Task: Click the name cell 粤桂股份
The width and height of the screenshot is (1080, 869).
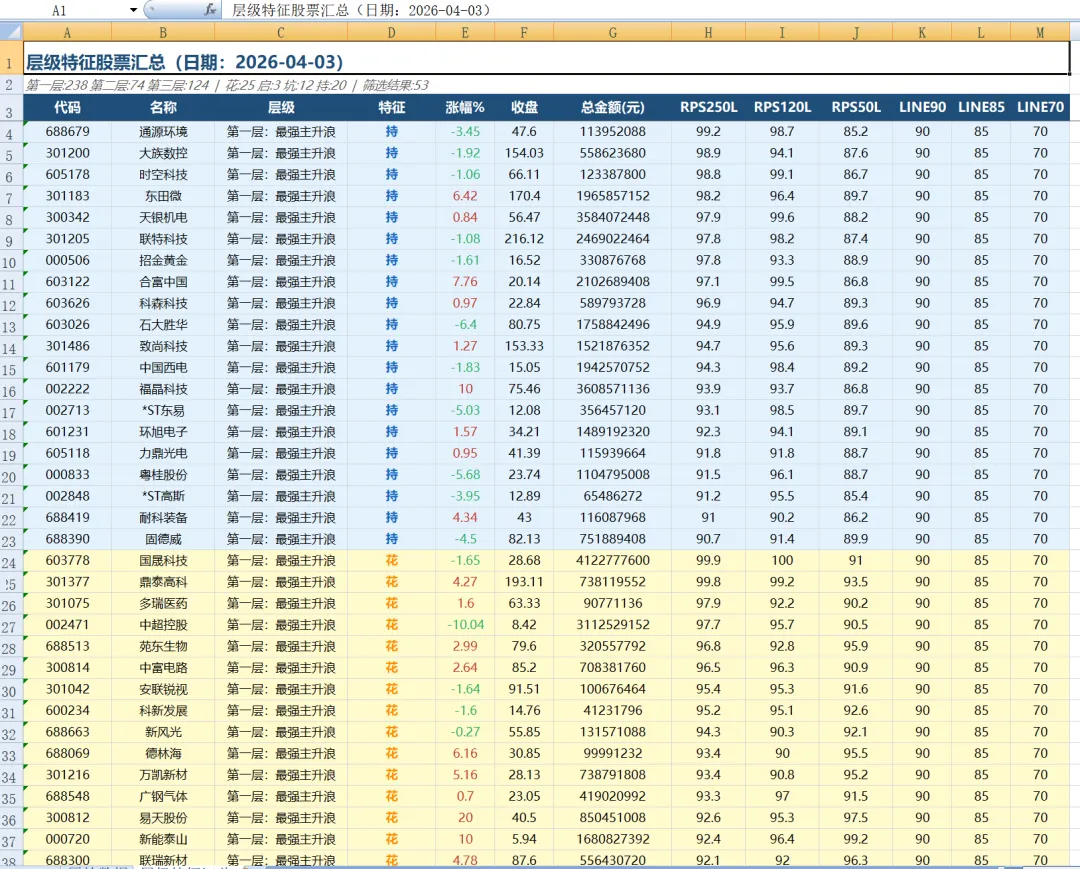Action: coord(163,474)
